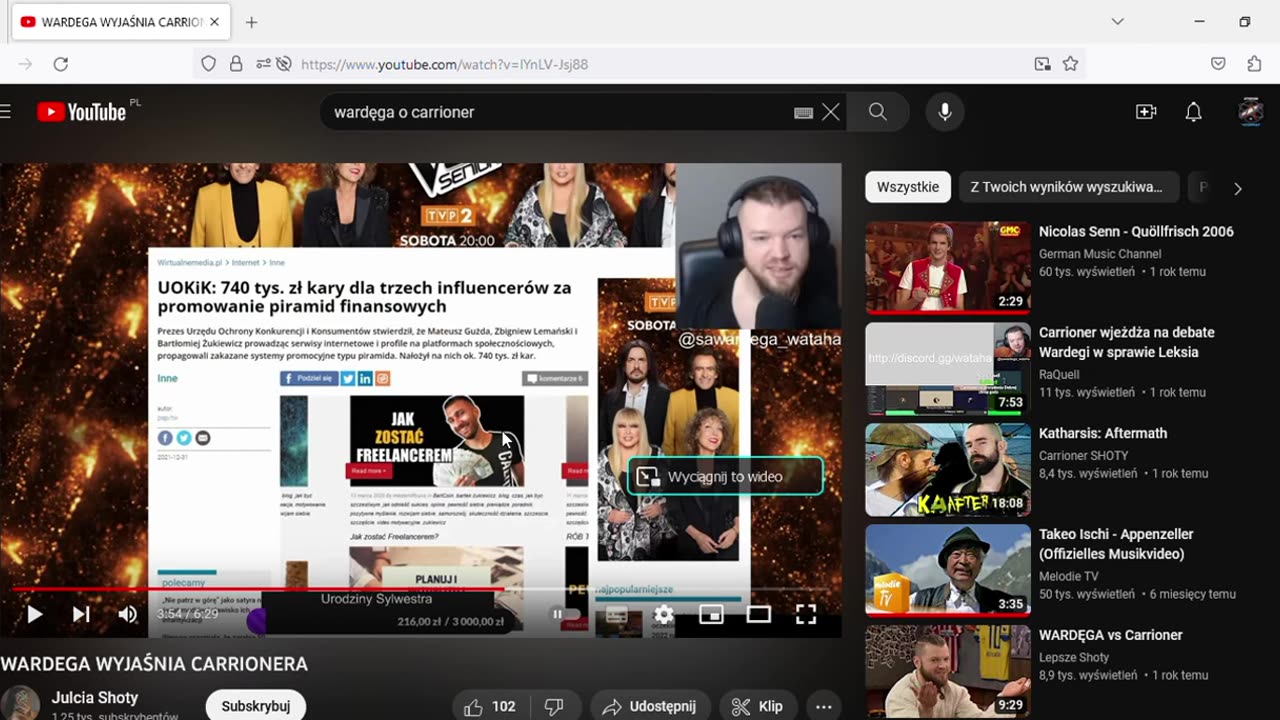1280x720 pixels.
Task: Show more filter chips with arrow
Action: 1237,188
